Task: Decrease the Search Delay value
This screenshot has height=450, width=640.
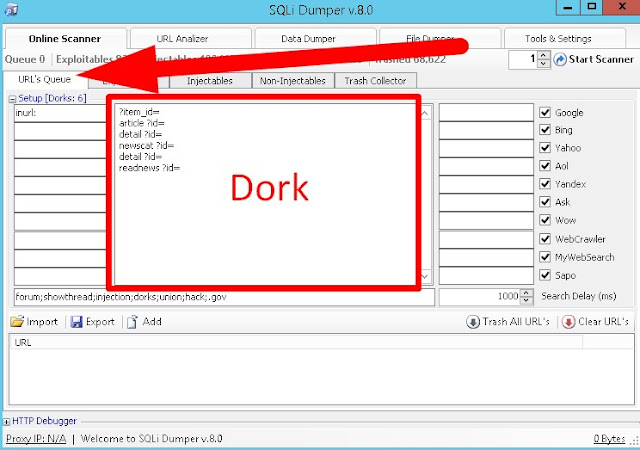Action: tap(527, 301)
